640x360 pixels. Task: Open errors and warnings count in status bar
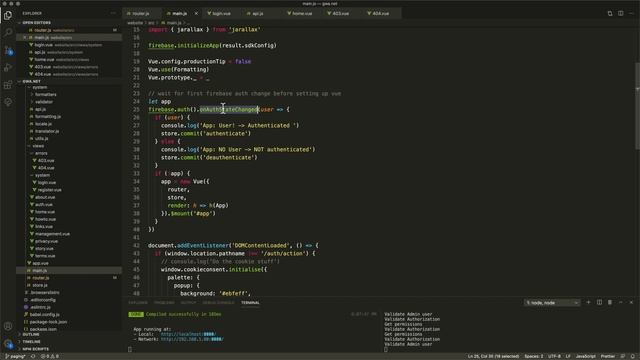click(50, 356)
